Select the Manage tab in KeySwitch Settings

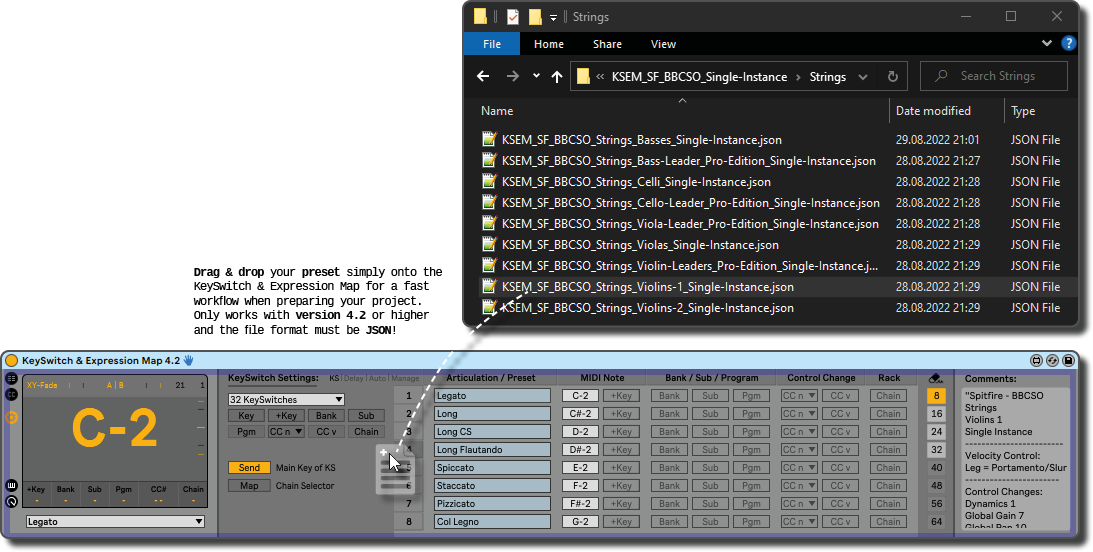pos(405,378)
